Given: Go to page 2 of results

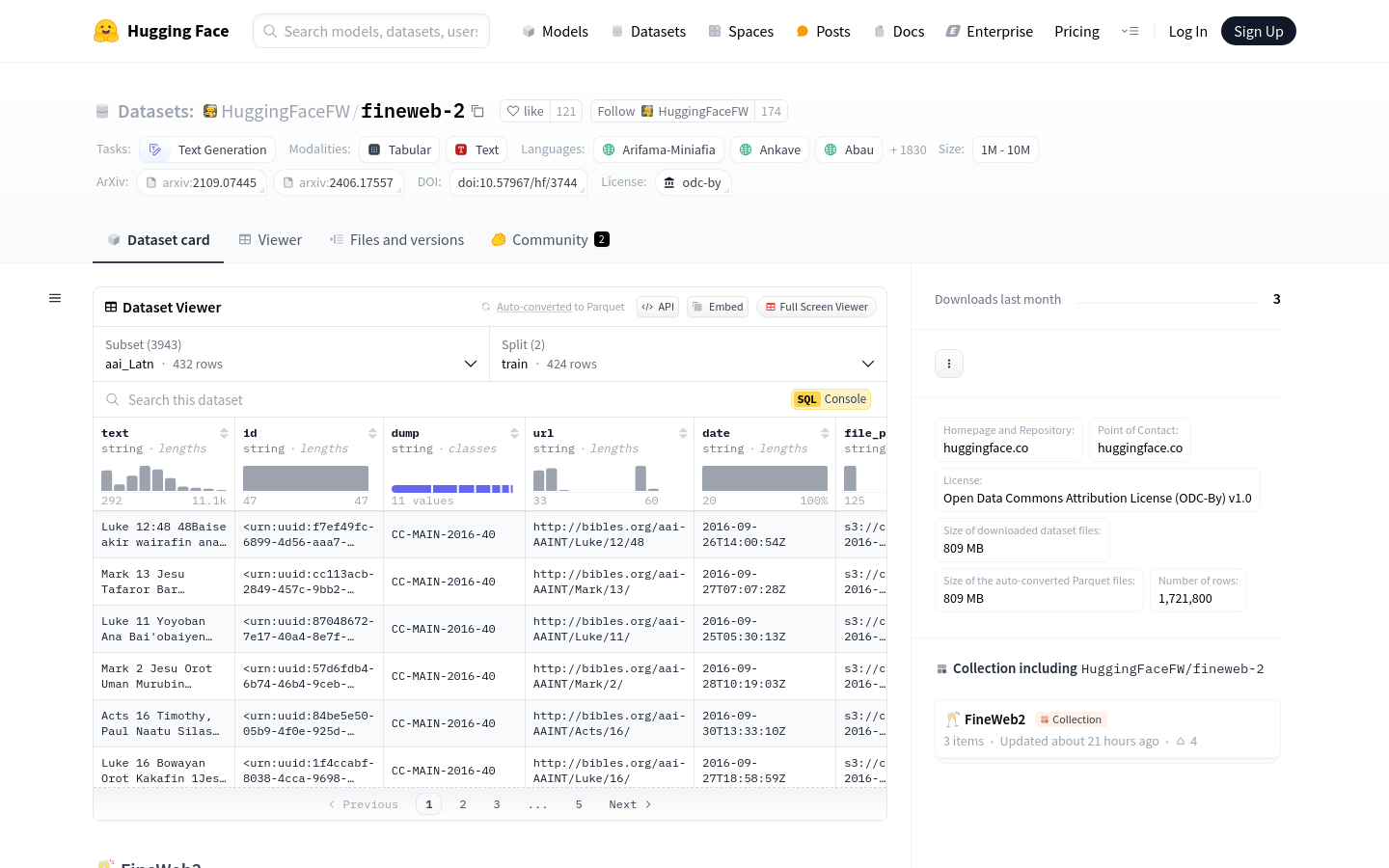Looking at the screenshot, I should click(463, 804).
